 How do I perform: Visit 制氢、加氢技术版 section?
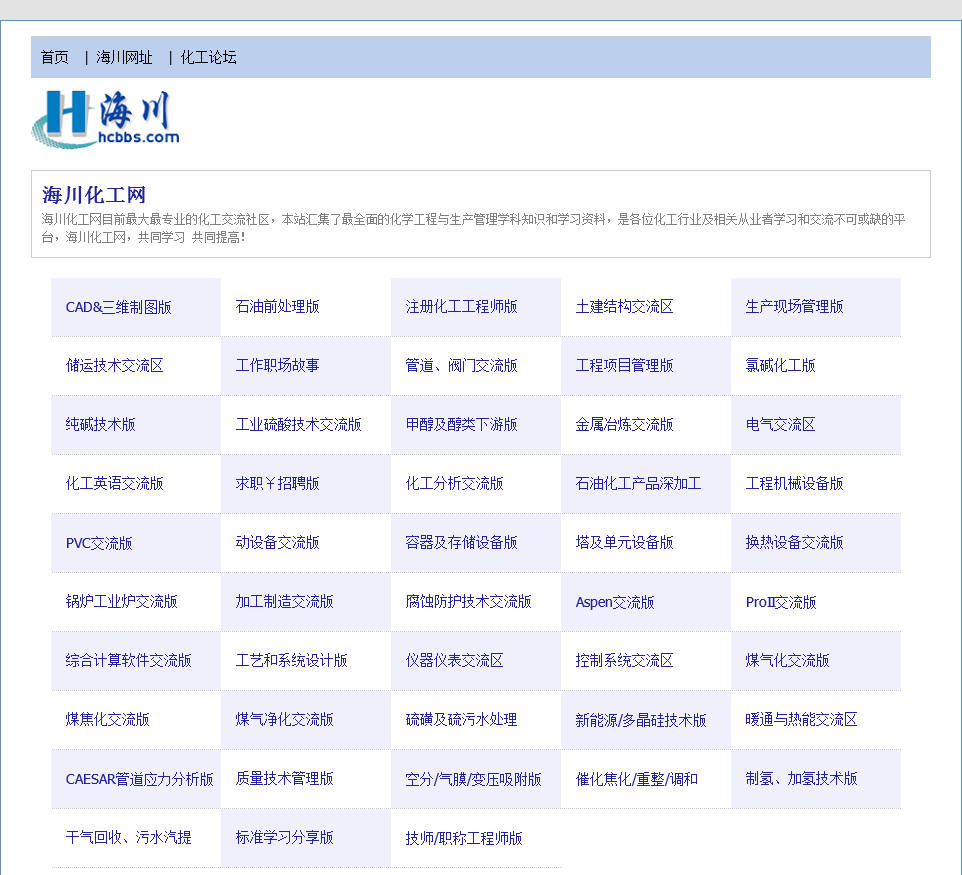coord(801,778)
